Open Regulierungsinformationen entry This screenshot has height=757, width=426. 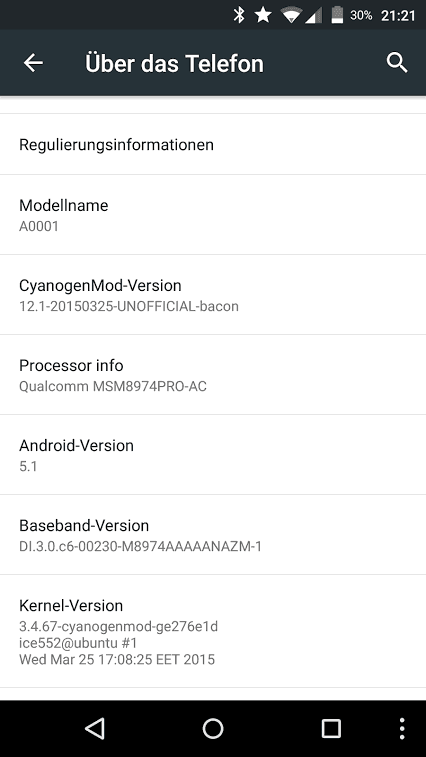[x=213, y=144]
